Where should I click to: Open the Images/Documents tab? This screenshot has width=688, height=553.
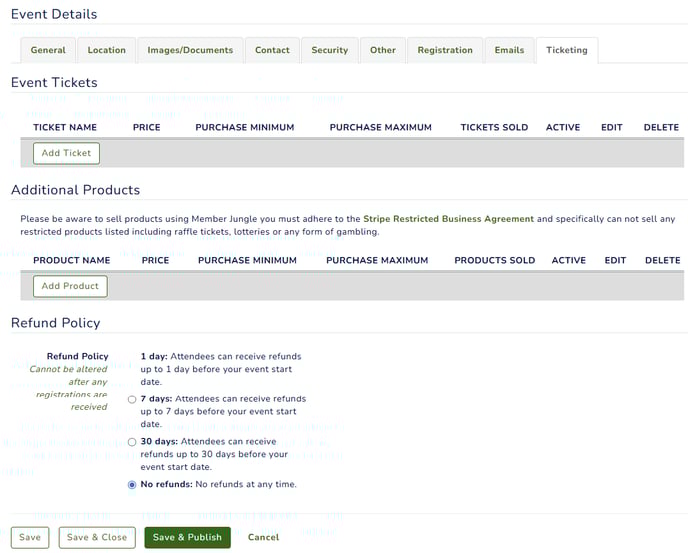pyautogui.click(x=190, y=50)
